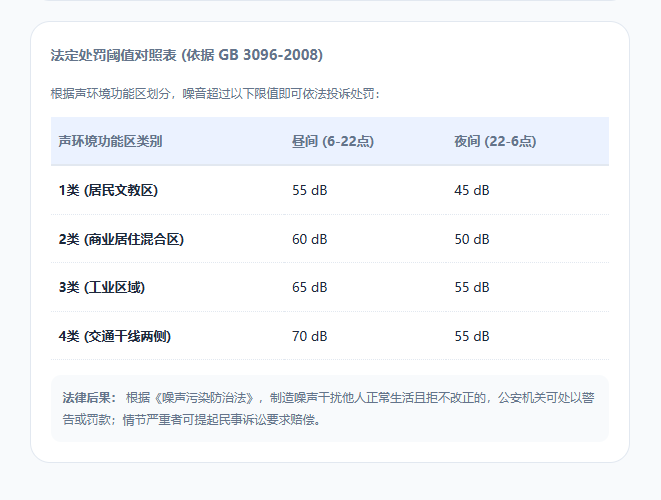Screen dimensions: 661x500
Task: Select the 4类 (交通干线两侧) row label
Action: point(114,336)
